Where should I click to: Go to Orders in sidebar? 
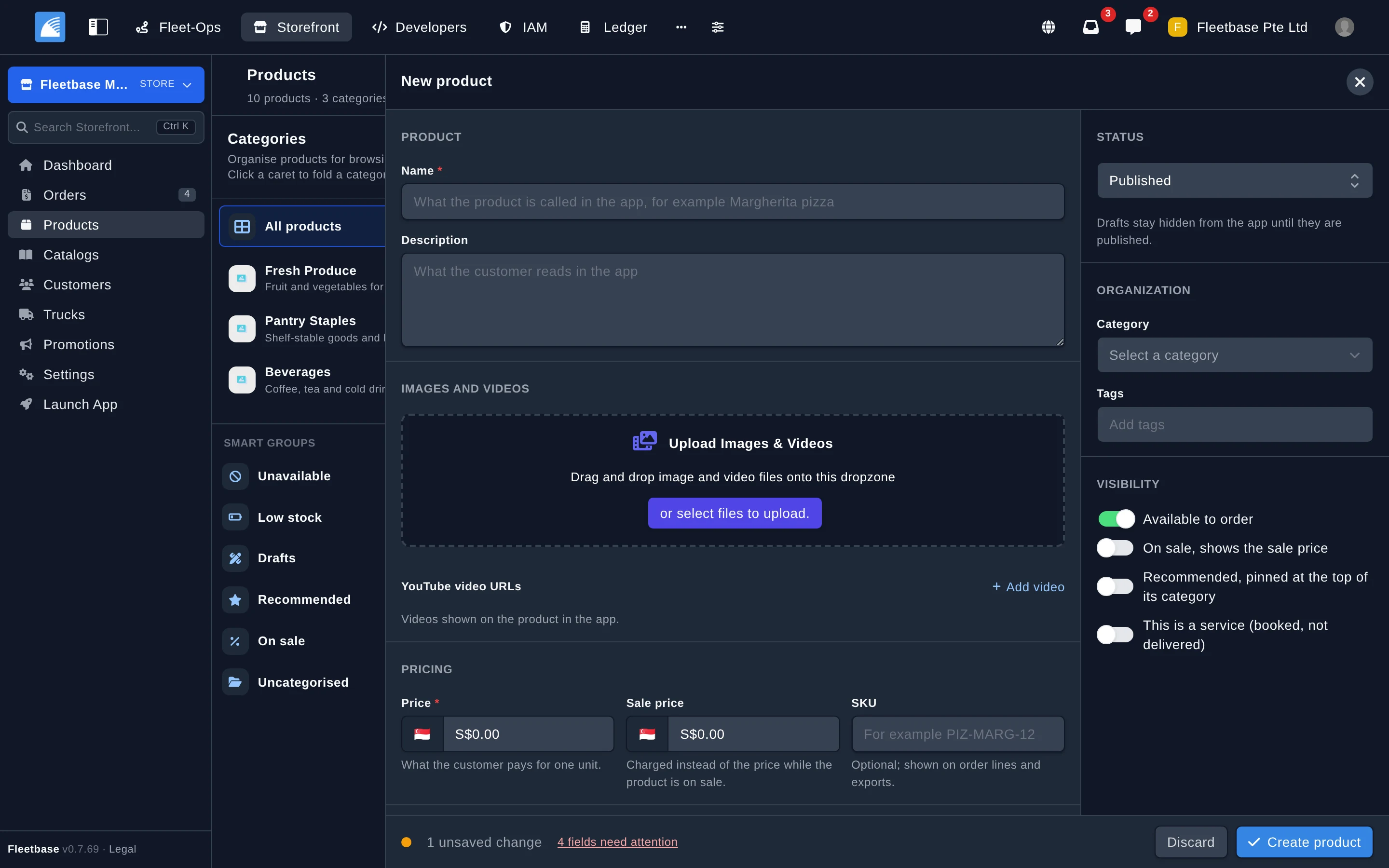[106, 195]
